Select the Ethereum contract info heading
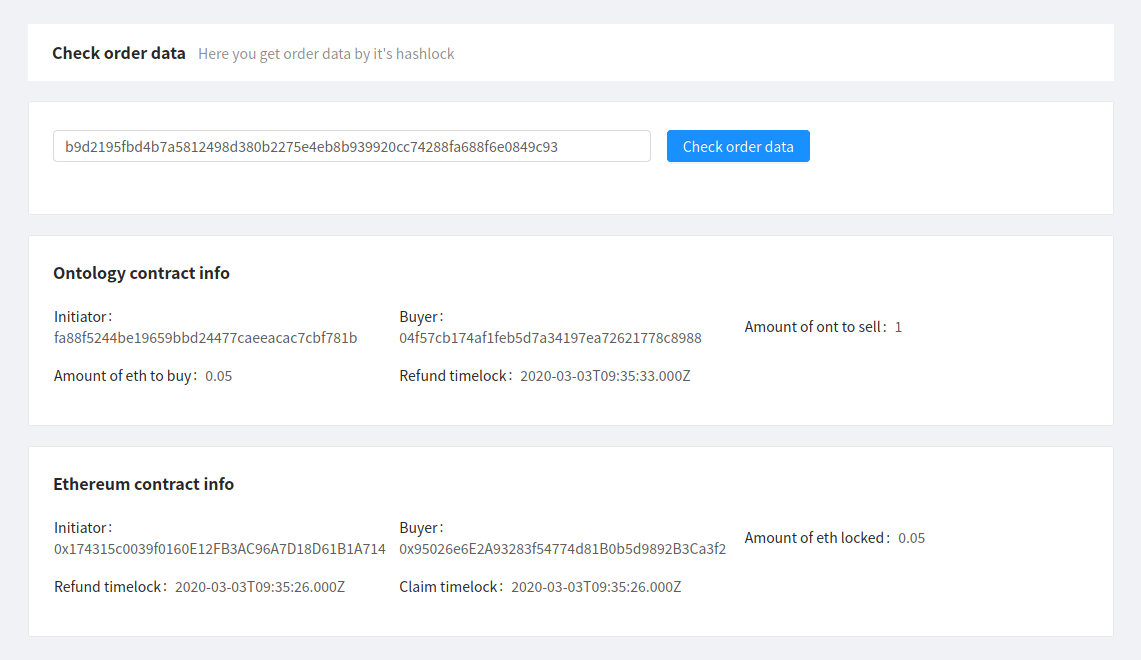 pos(143,484)
